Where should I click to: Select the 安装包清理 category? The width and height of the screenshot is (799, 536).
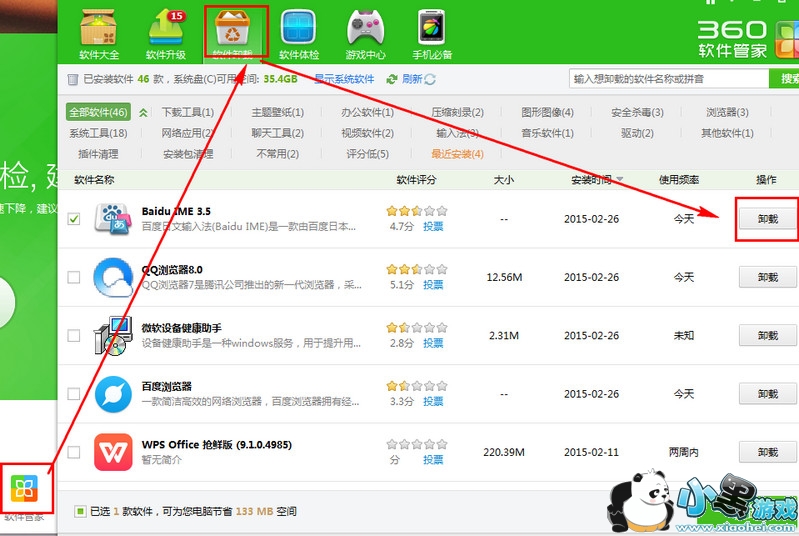pos(188,154)
